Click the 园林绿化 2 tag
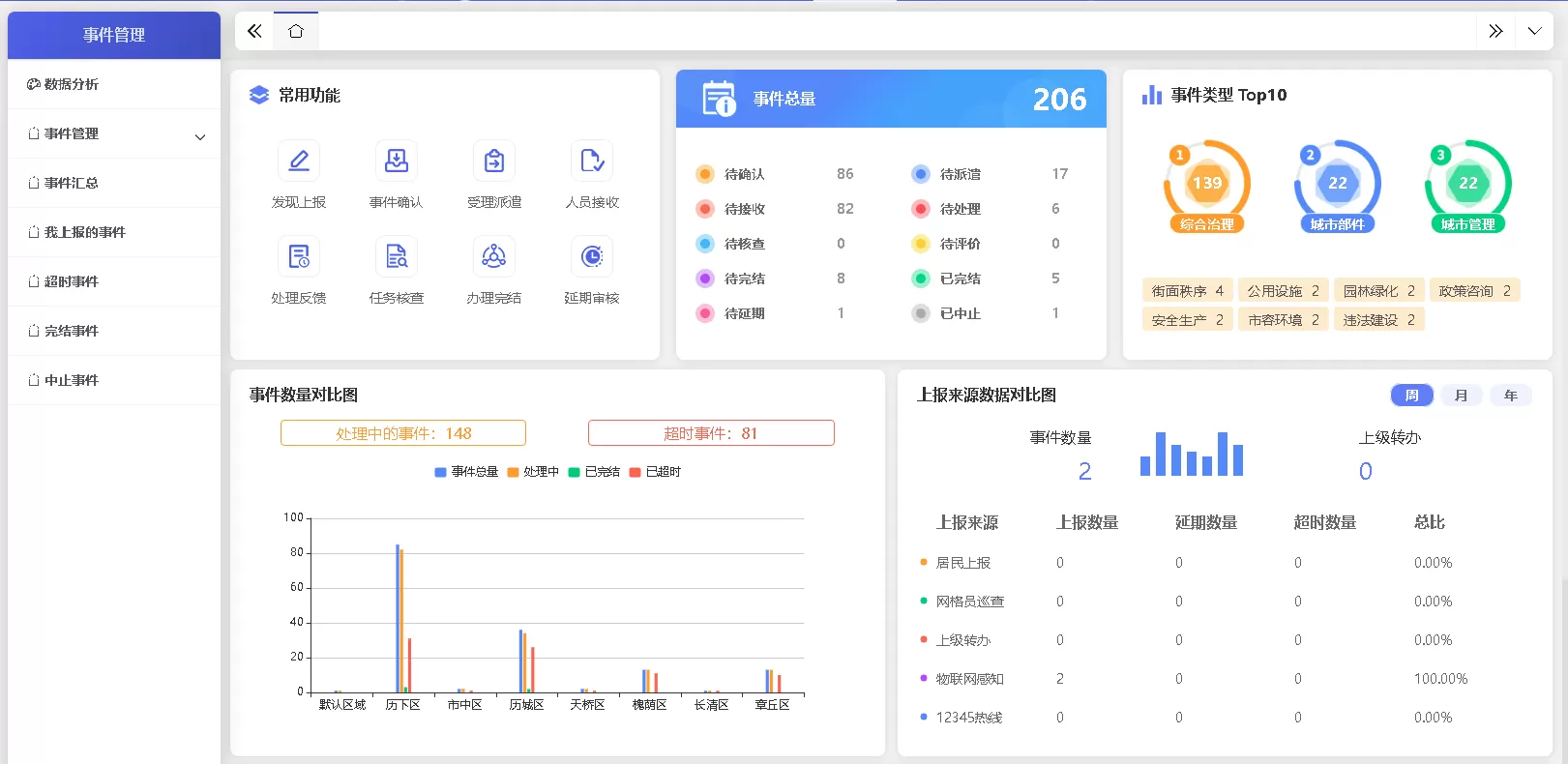1568x764 pixels. coord(1378,290)
